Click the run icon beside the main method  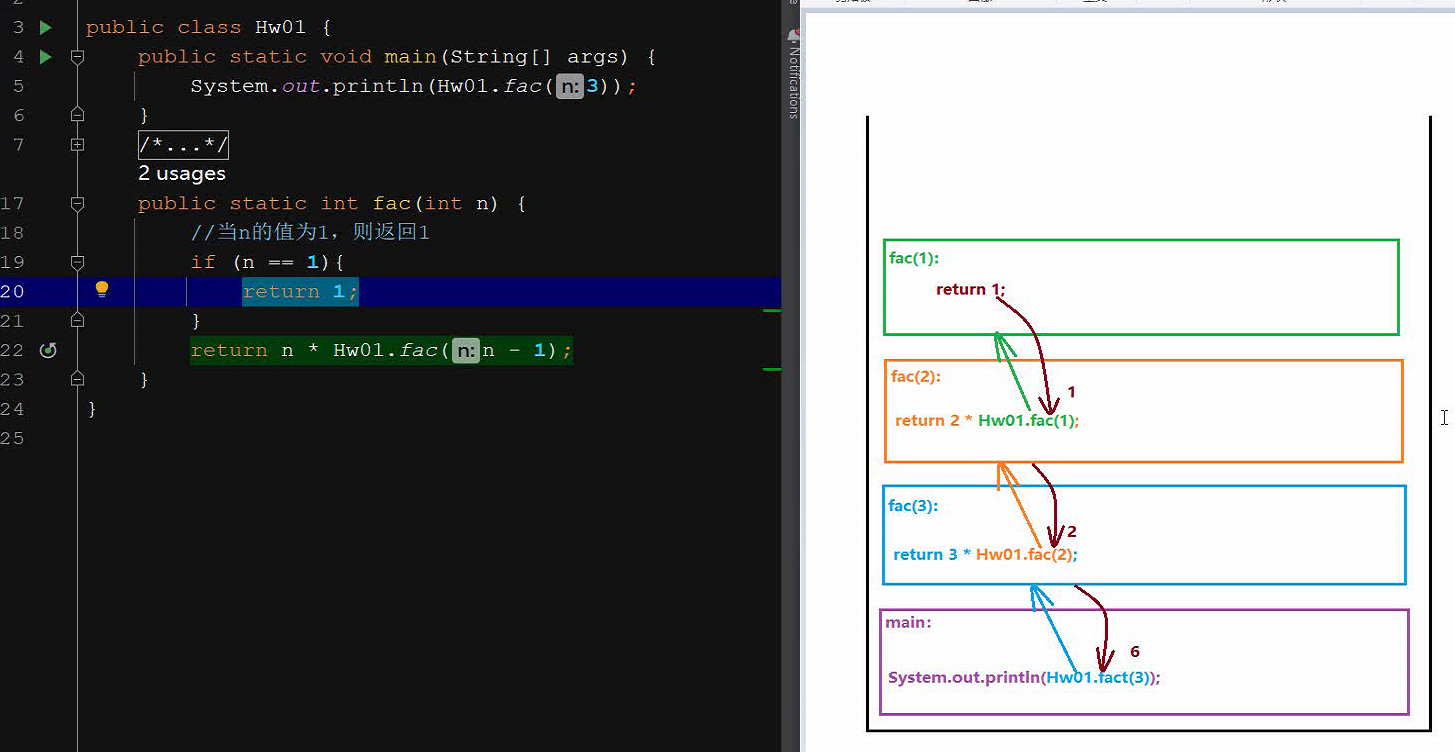click(45, 57)
